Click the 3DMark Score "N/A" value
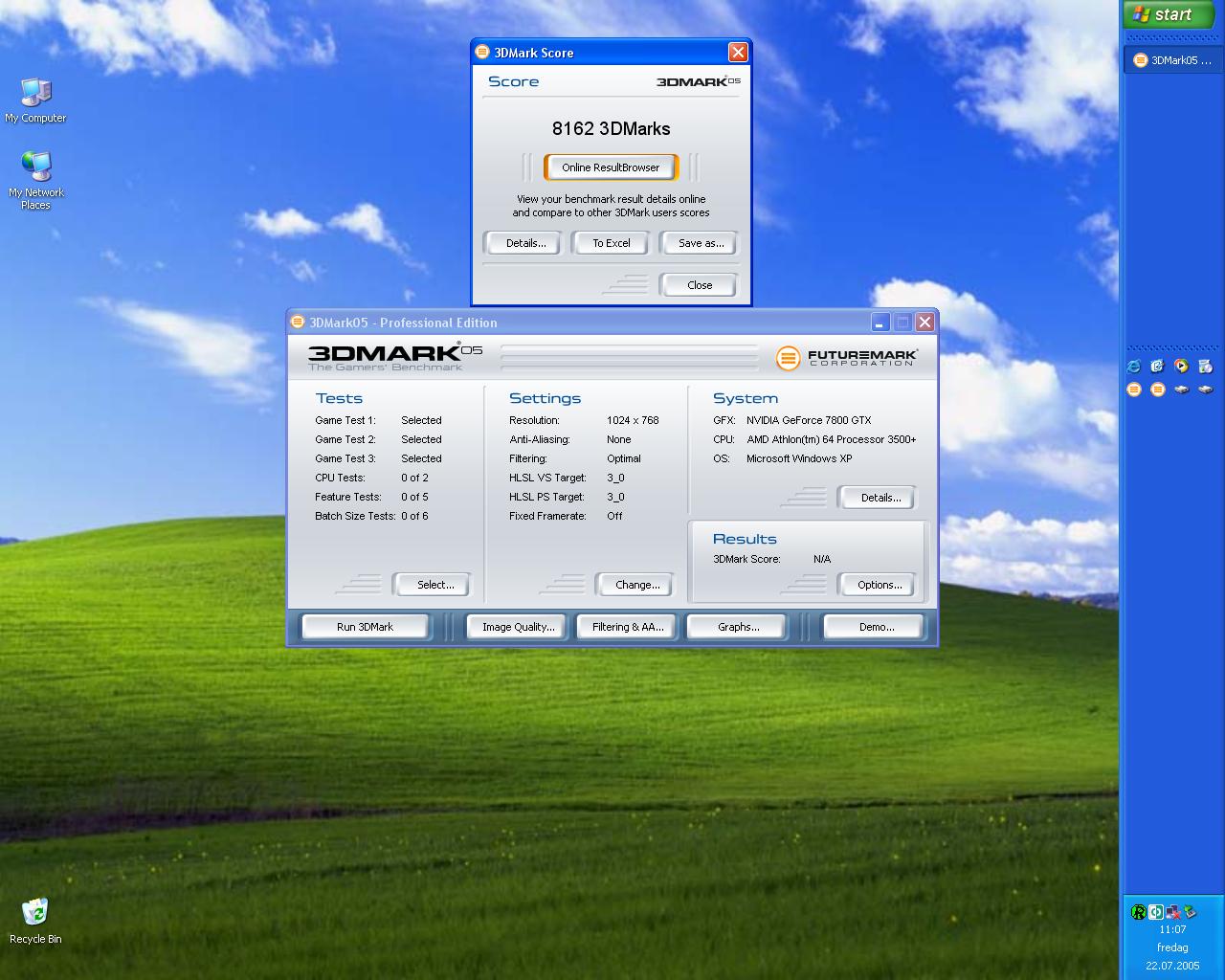 (822, 559)
